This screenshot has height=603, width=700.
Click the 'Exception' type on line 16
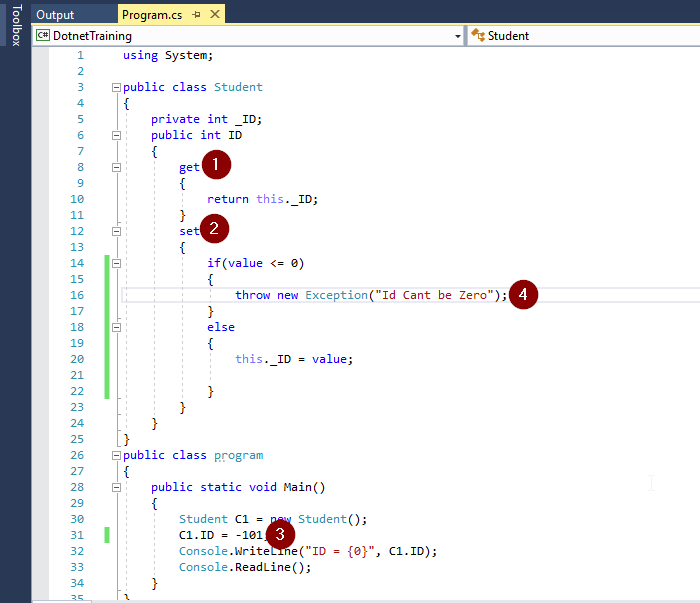[336, 295]
